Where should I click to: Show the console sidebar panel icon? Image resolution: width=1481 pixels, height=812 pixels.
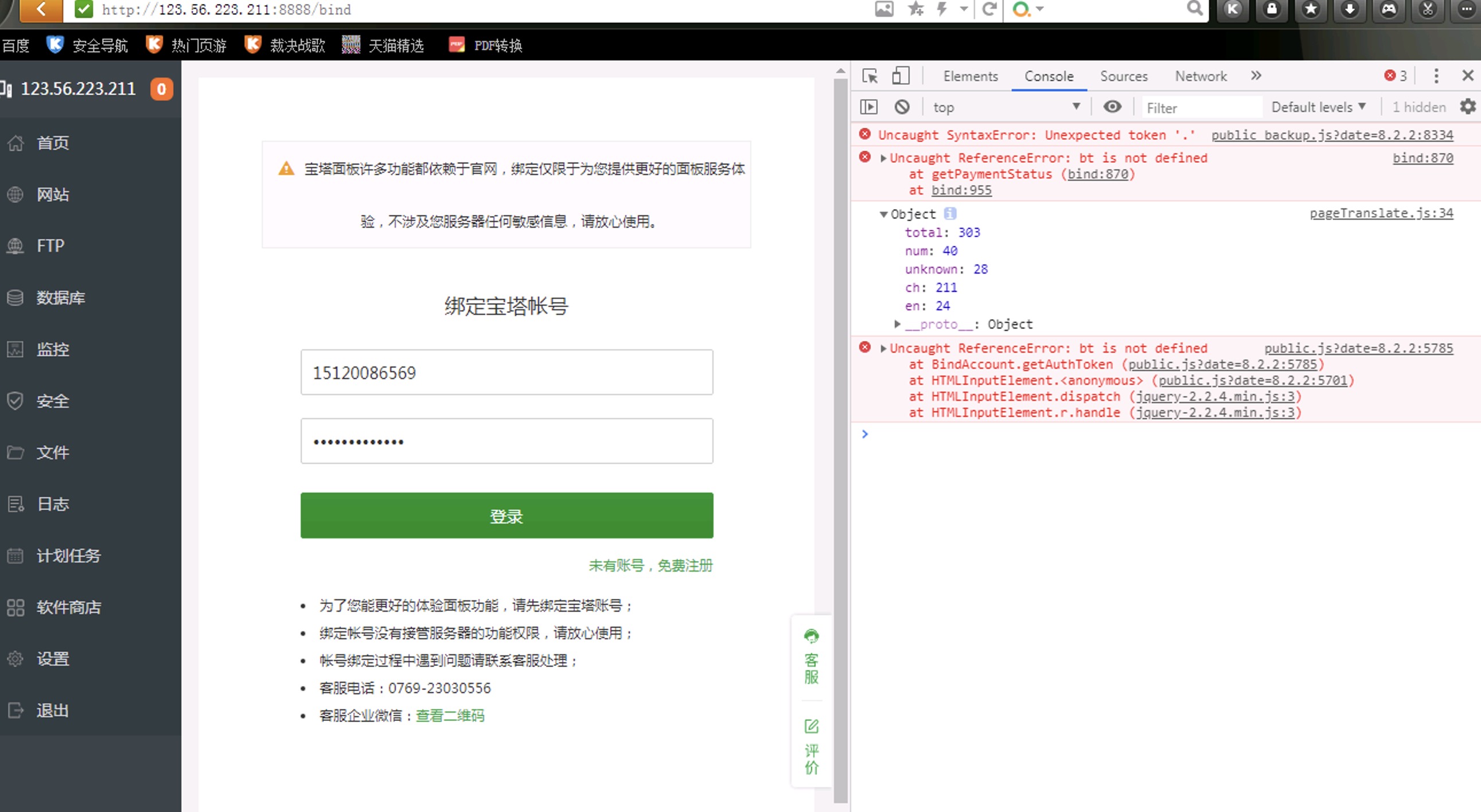coord(869,107)
